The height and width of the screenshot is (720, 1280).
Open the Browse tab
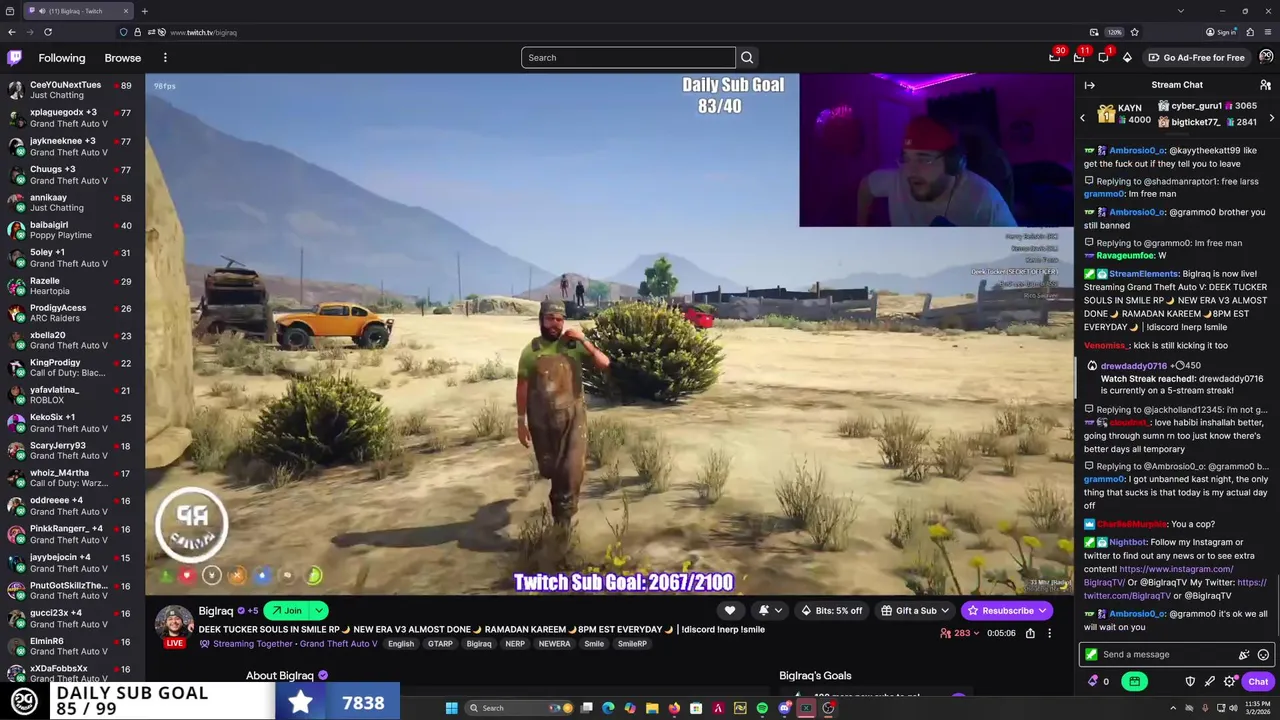[x=123, y=58]
